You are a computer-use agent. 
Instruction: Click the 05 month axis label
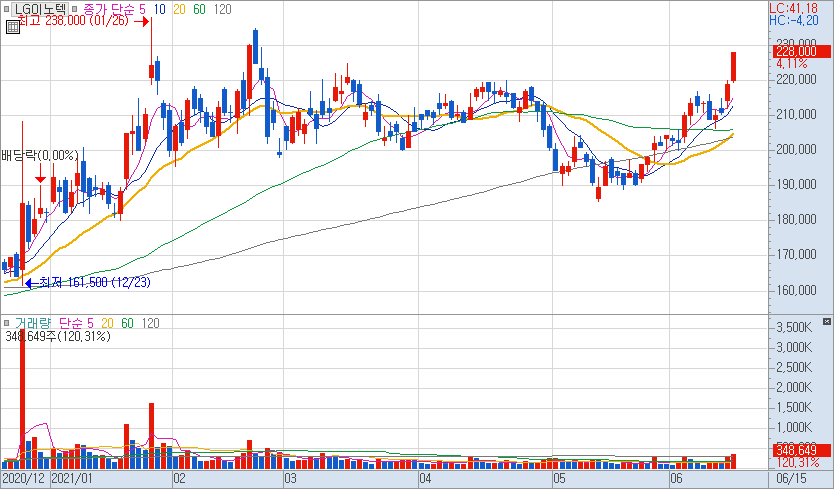(560, 478)
